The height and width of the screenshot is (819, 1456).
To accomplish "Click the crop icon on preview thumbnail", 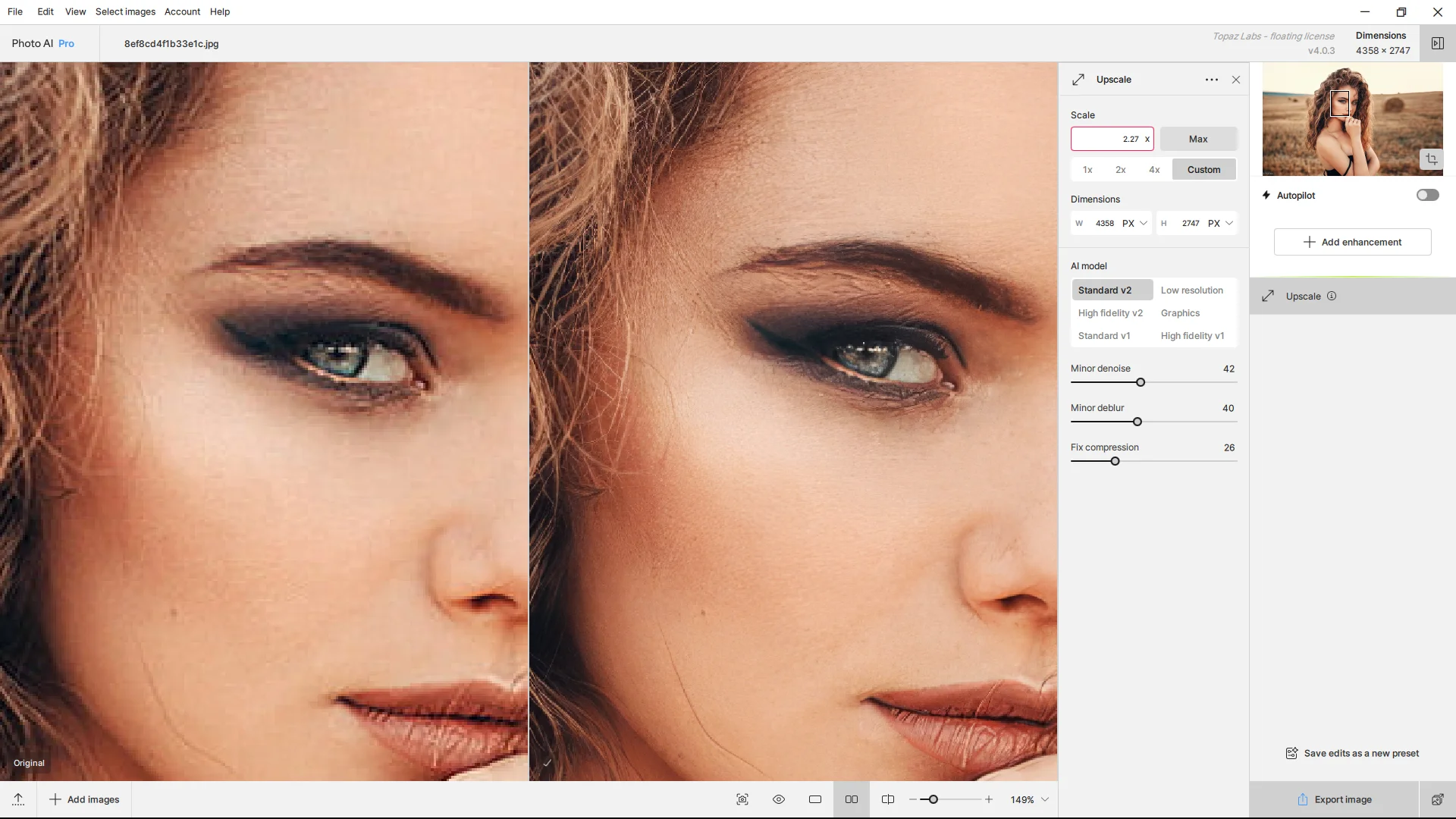I will tap(1431, 159).
